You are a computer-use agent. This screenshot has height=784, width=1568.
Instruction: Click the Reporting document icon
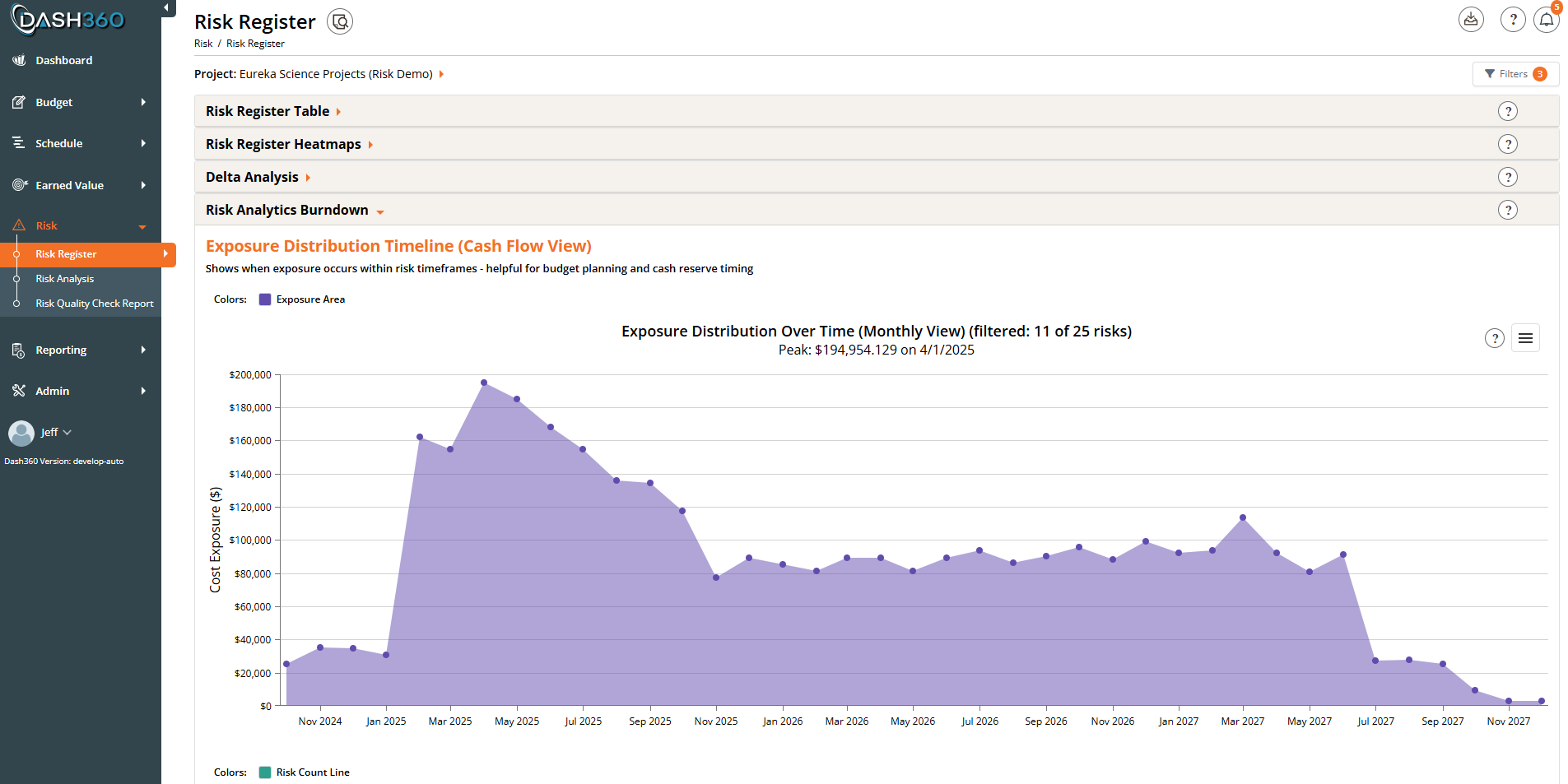tap(19, 350)
